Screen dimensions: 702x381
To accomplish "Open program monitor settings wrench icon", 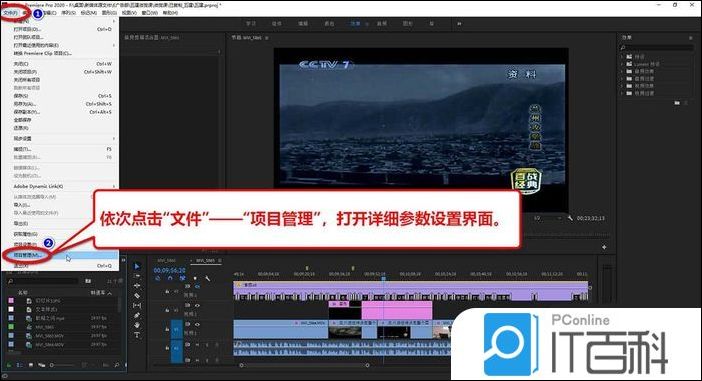I will pos(569,218).
